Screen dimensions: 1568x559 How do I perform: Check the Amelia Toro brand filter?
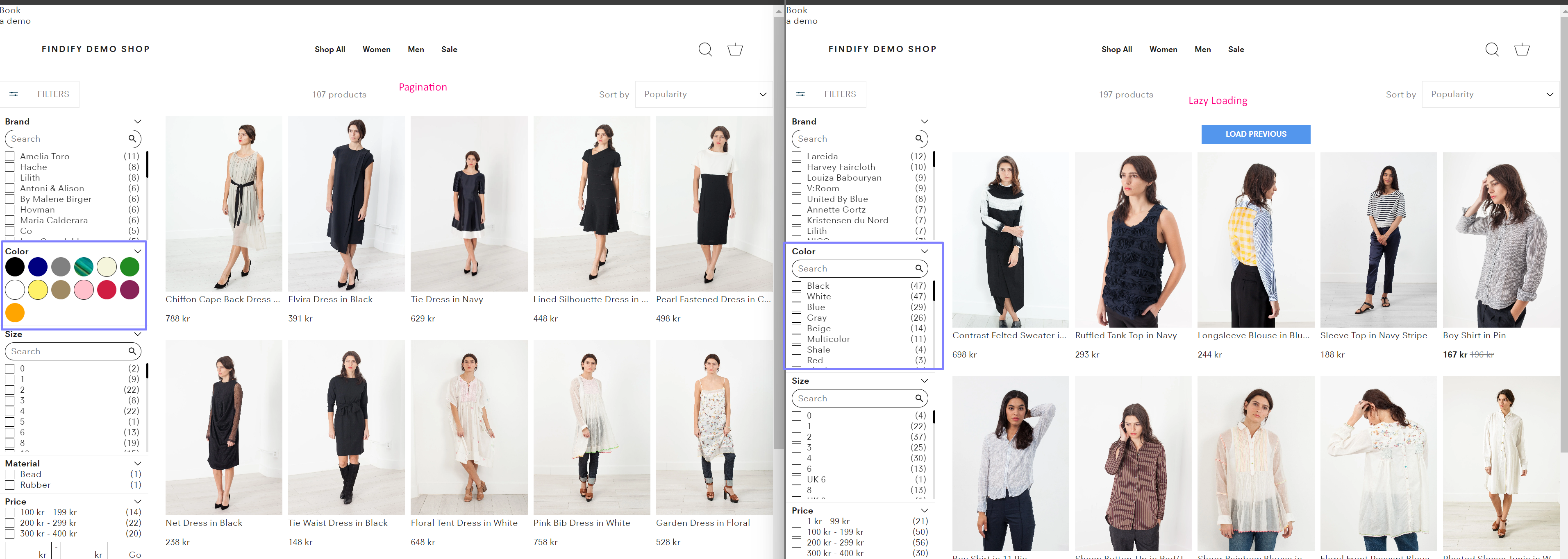(9, 156)
